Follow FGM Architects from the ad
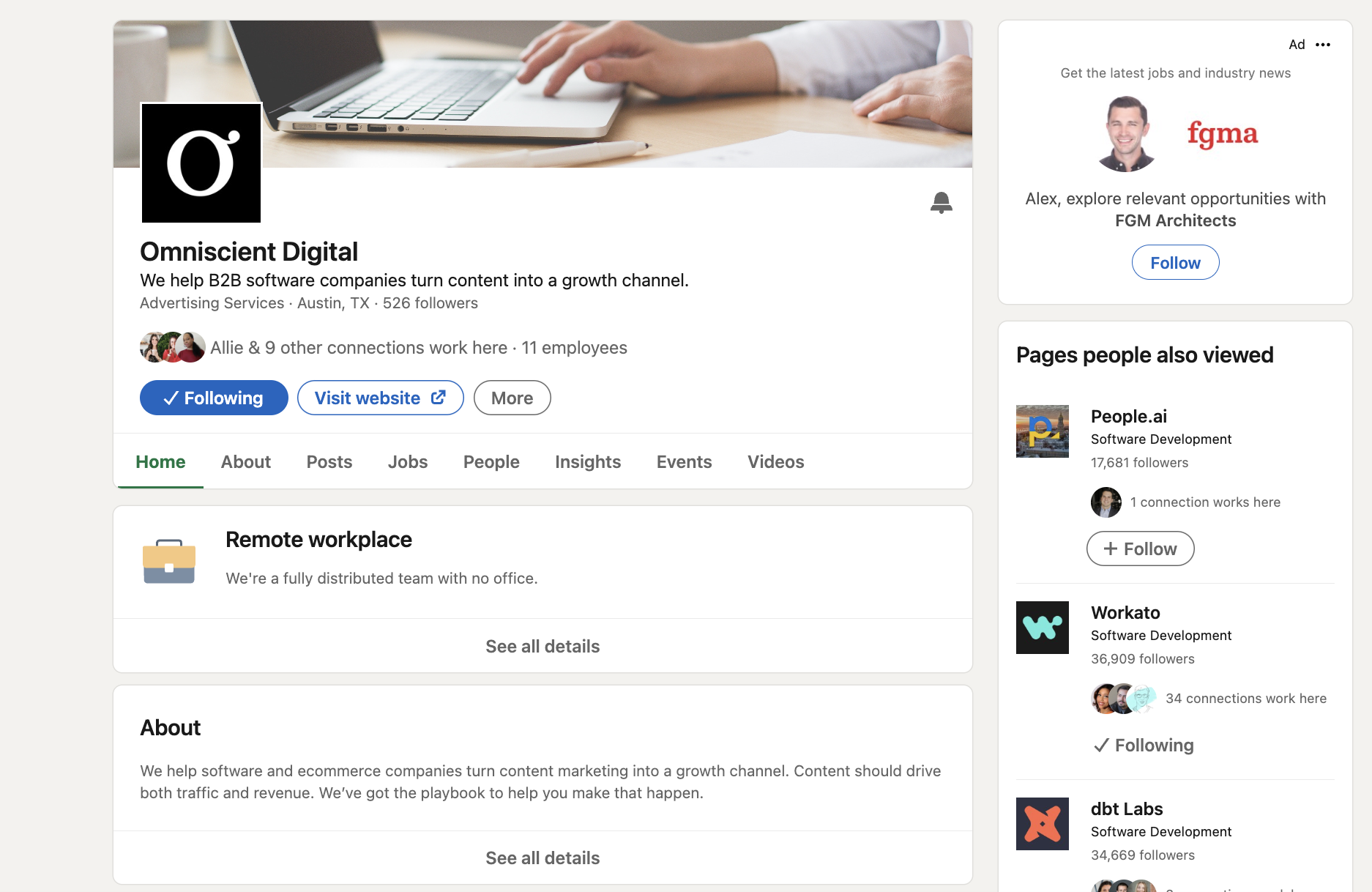Viewport: 1372px width, 892px height. (x=1175, y=261)
